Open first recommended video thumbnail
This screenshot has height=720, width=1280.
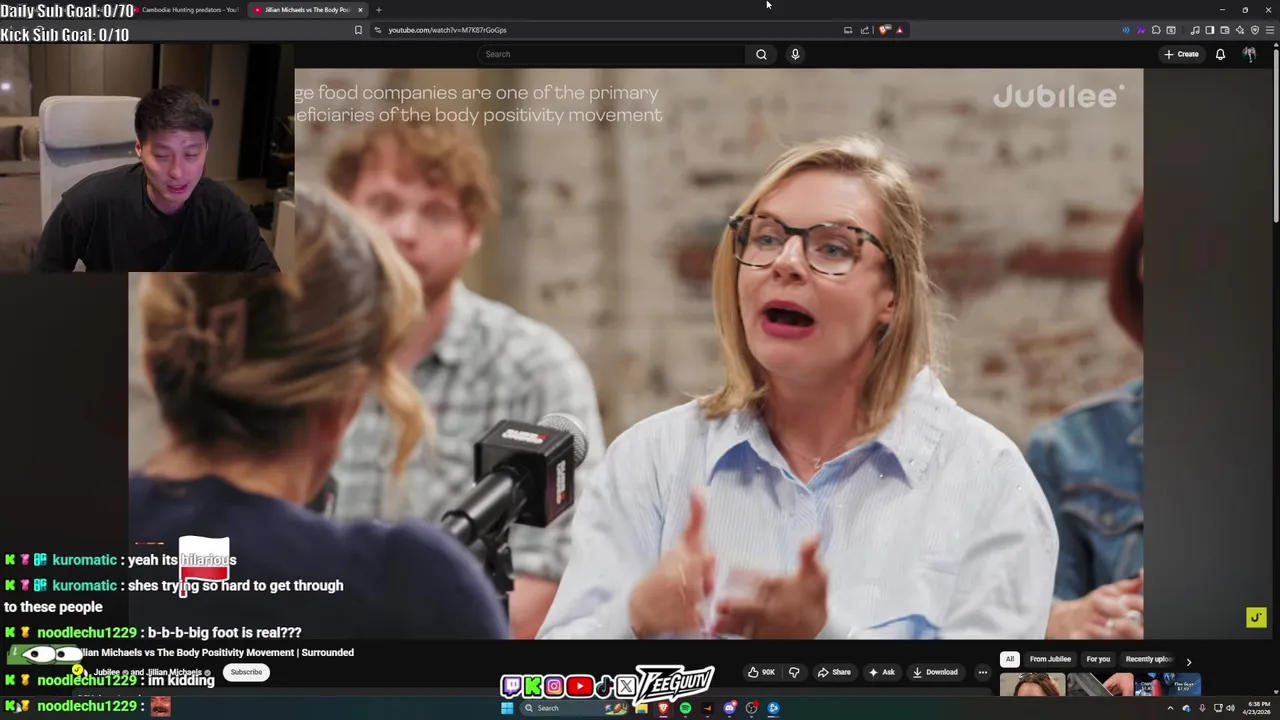click(x=1032, y=685)
